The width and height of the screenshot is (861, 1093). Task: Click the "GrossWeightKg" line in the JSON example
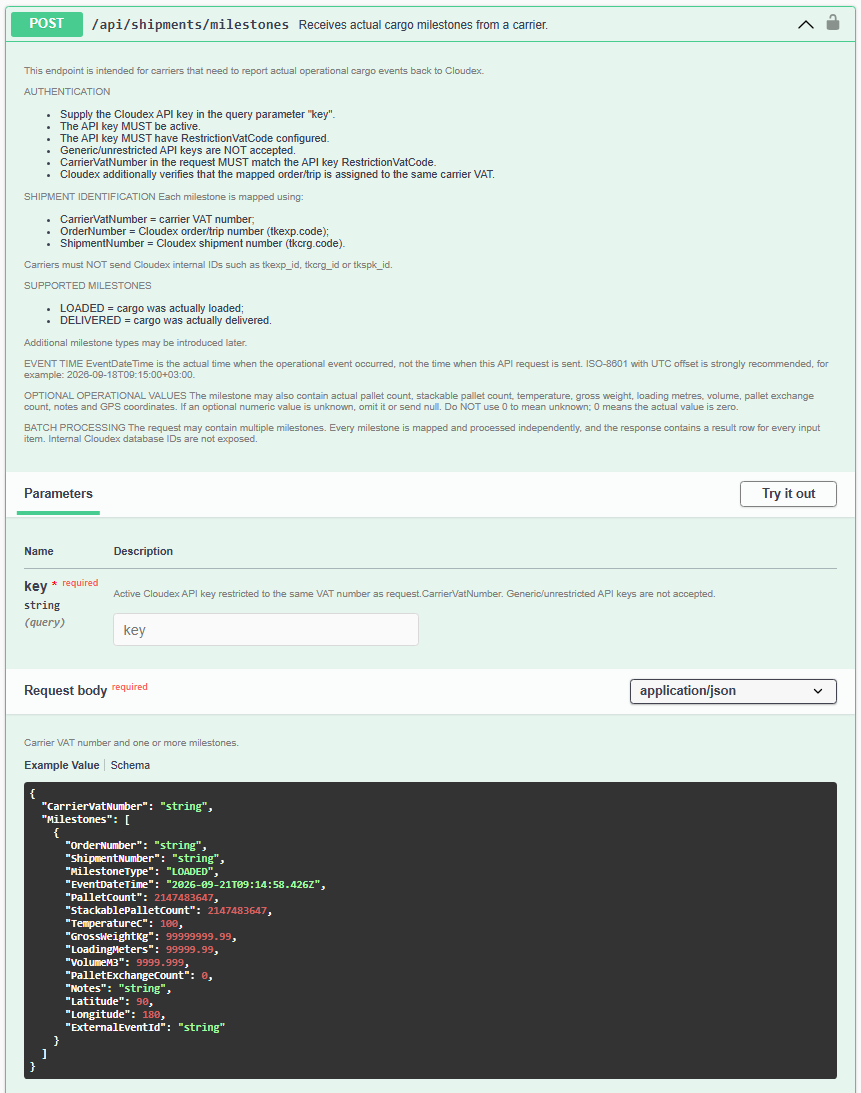coord(151,936)
